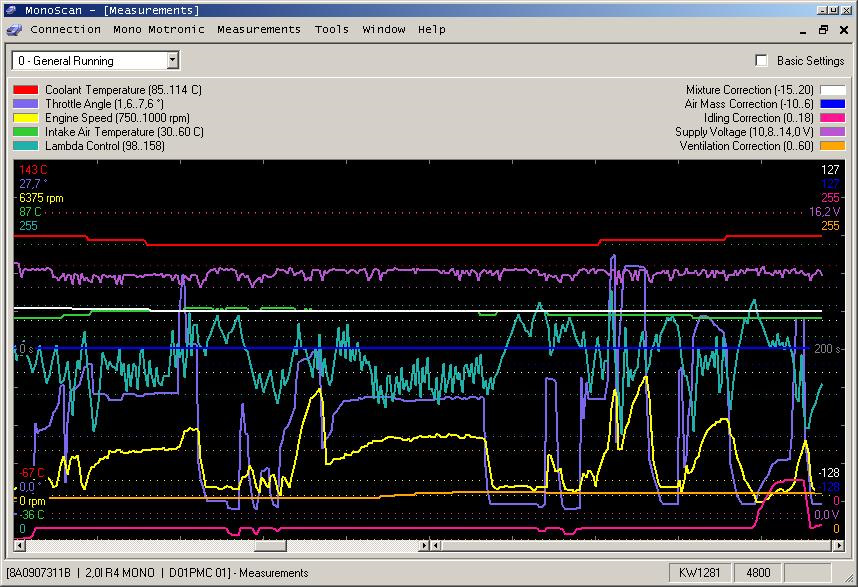858x587 pixels.
Task: Click the right scrollbar's left arrow button
Action: click(436, 545)
